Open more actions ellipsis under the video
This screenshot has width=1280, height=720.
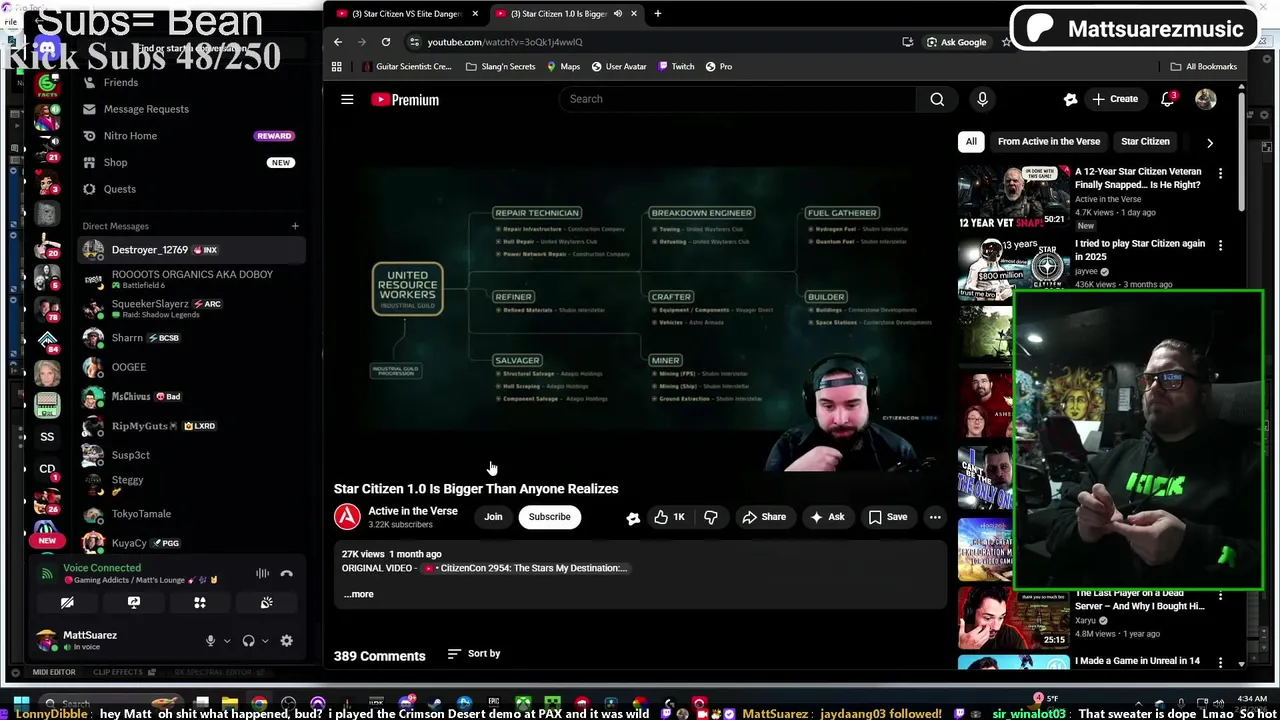[935, 517]
